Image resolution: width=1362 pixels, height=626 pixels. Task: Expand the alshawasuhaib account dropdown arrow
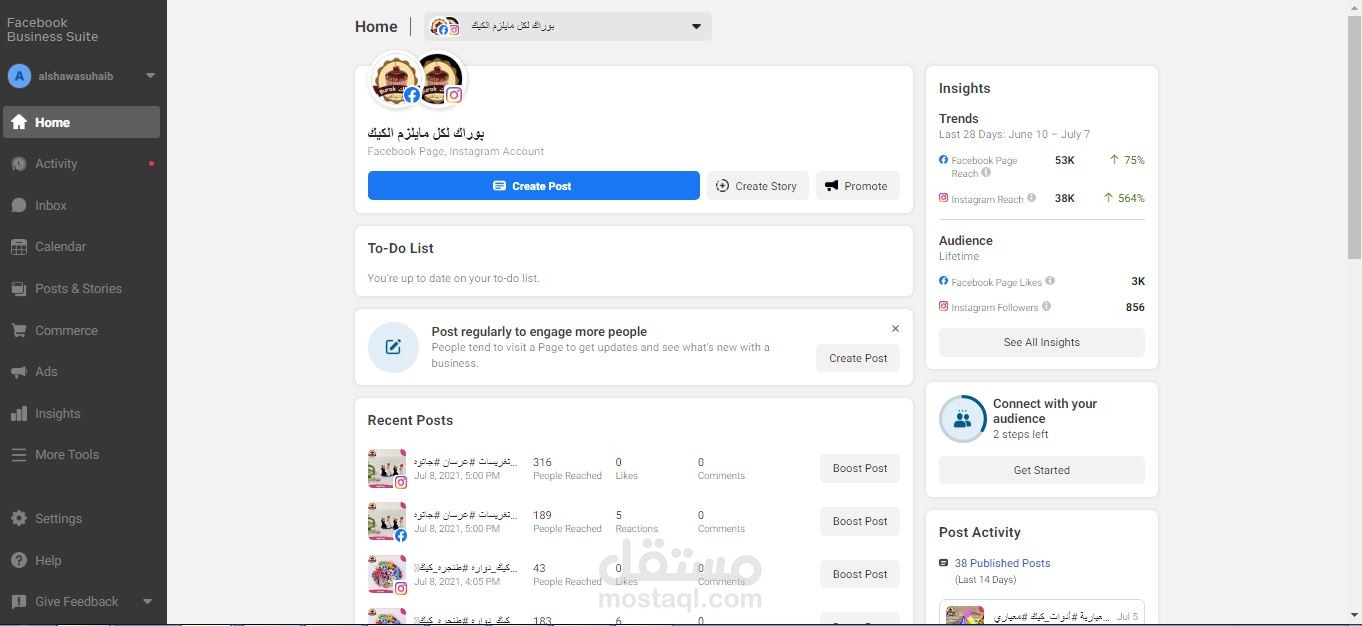[x=150, y=76]
